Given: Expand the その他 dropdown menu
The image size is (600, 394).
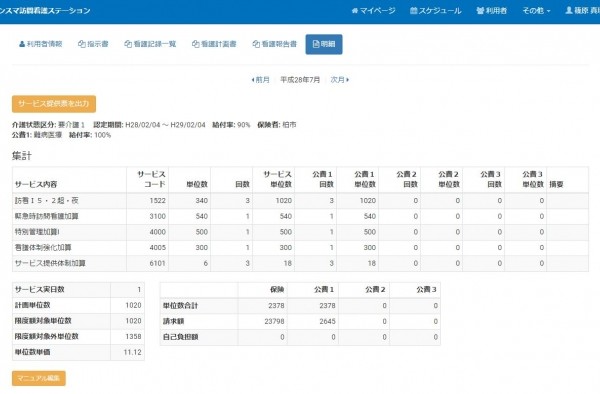Looking at the screenshot, I should 536,11.
